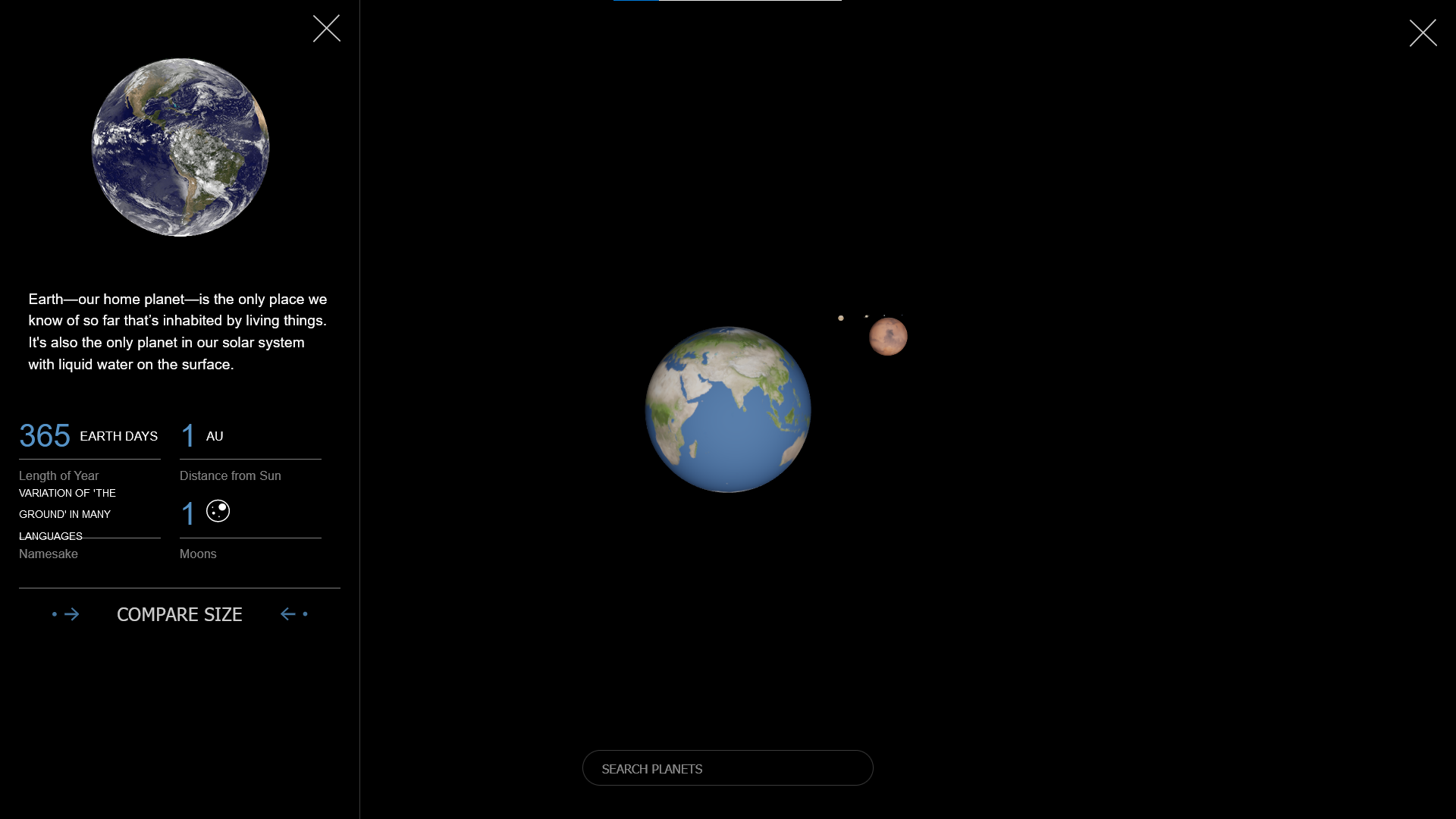The image size is (1456, 819).
Task: Select the small Jupiter icon above Mars
Action: point(841,318)
